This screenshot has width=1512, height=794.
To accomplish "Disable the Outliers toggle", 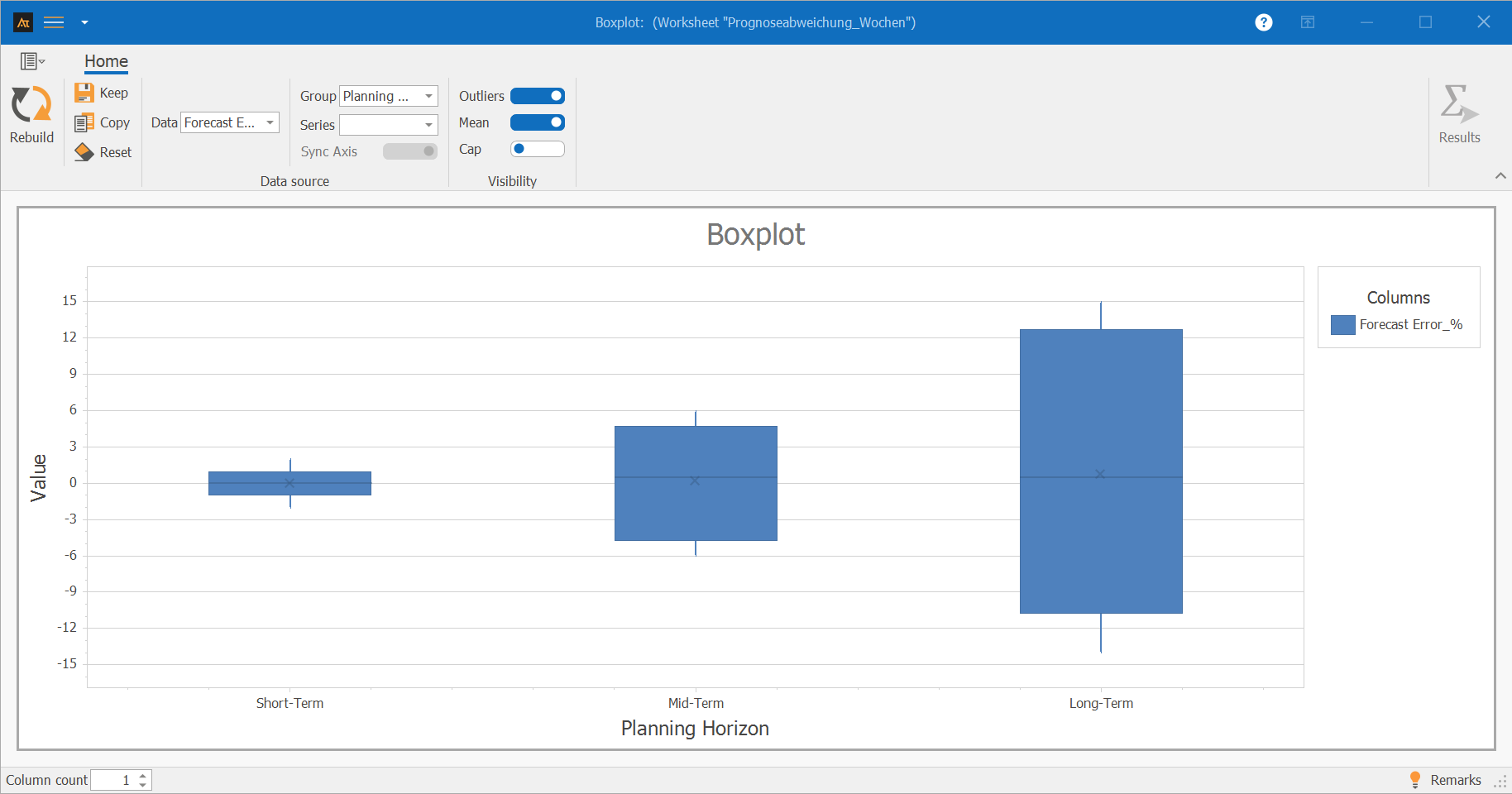I will [x=537, y=96].
